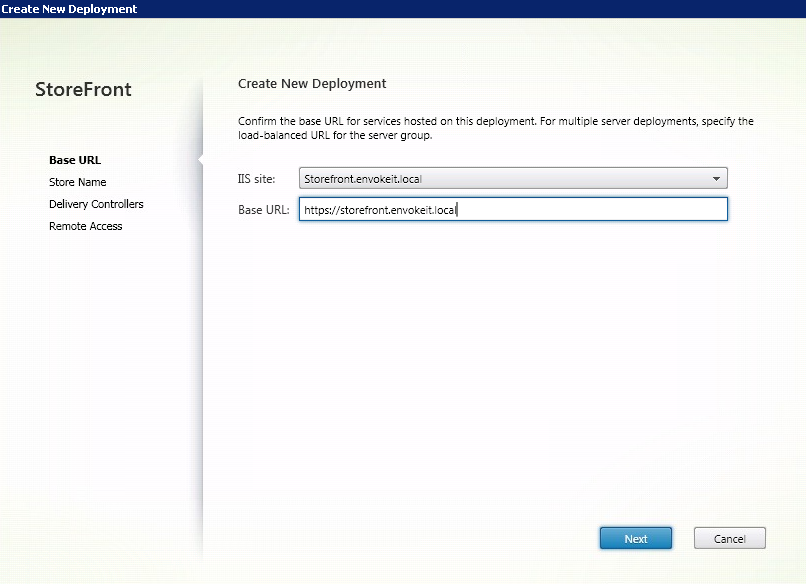Go to the Store Name step
806x584 pixels.
[x=77, y=182]
